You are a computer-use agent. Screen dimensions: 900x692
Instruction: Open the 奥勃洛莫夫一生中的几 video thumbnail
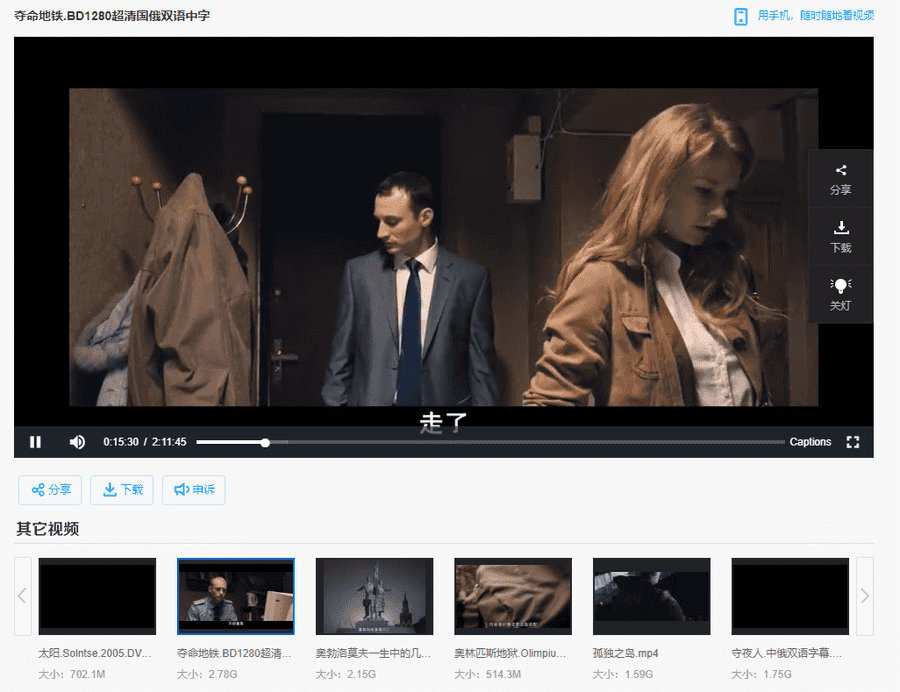coord(374,596)
